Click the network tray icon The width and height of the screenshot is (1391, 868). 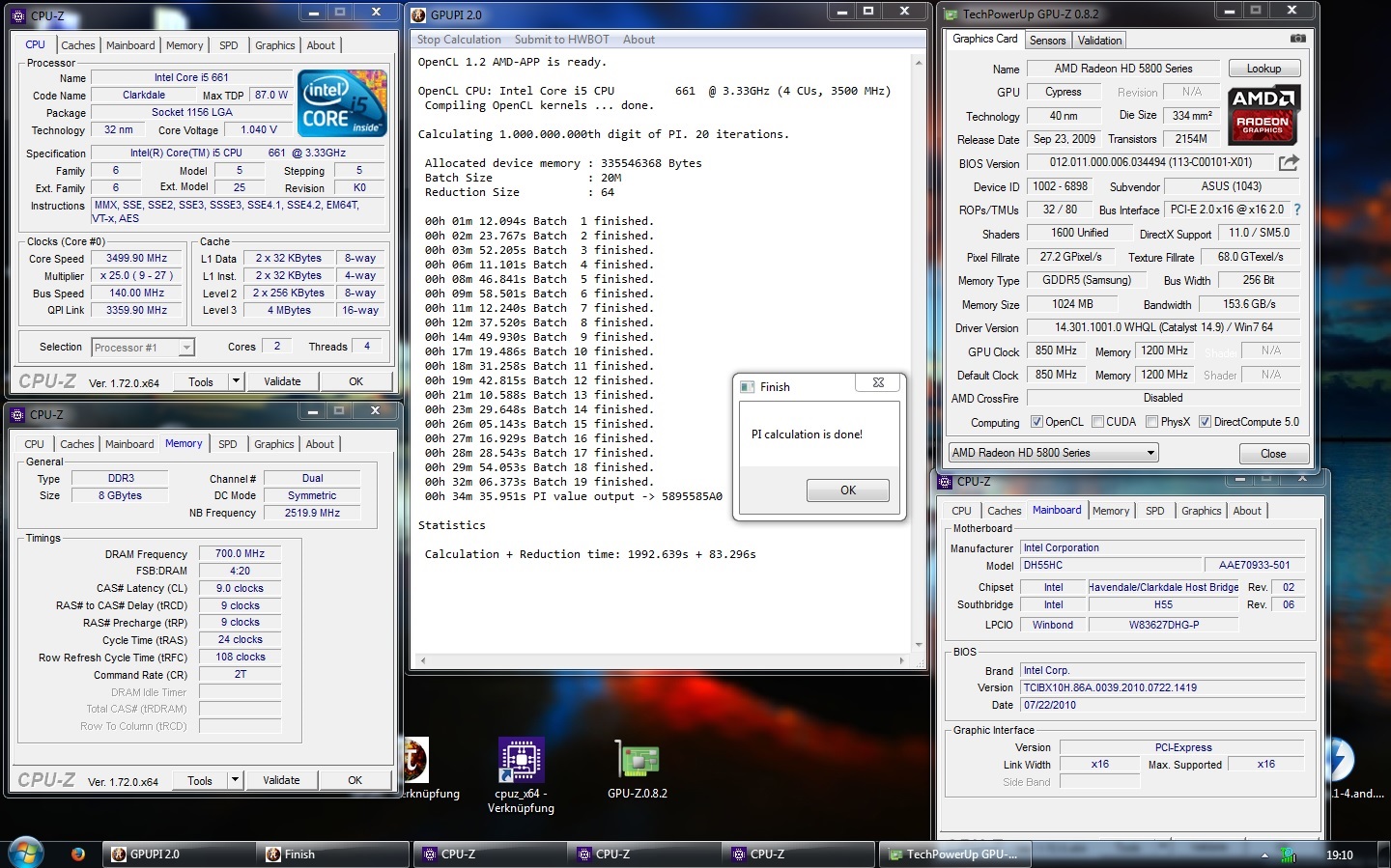pyautogui.click(x=1288, y=854)
